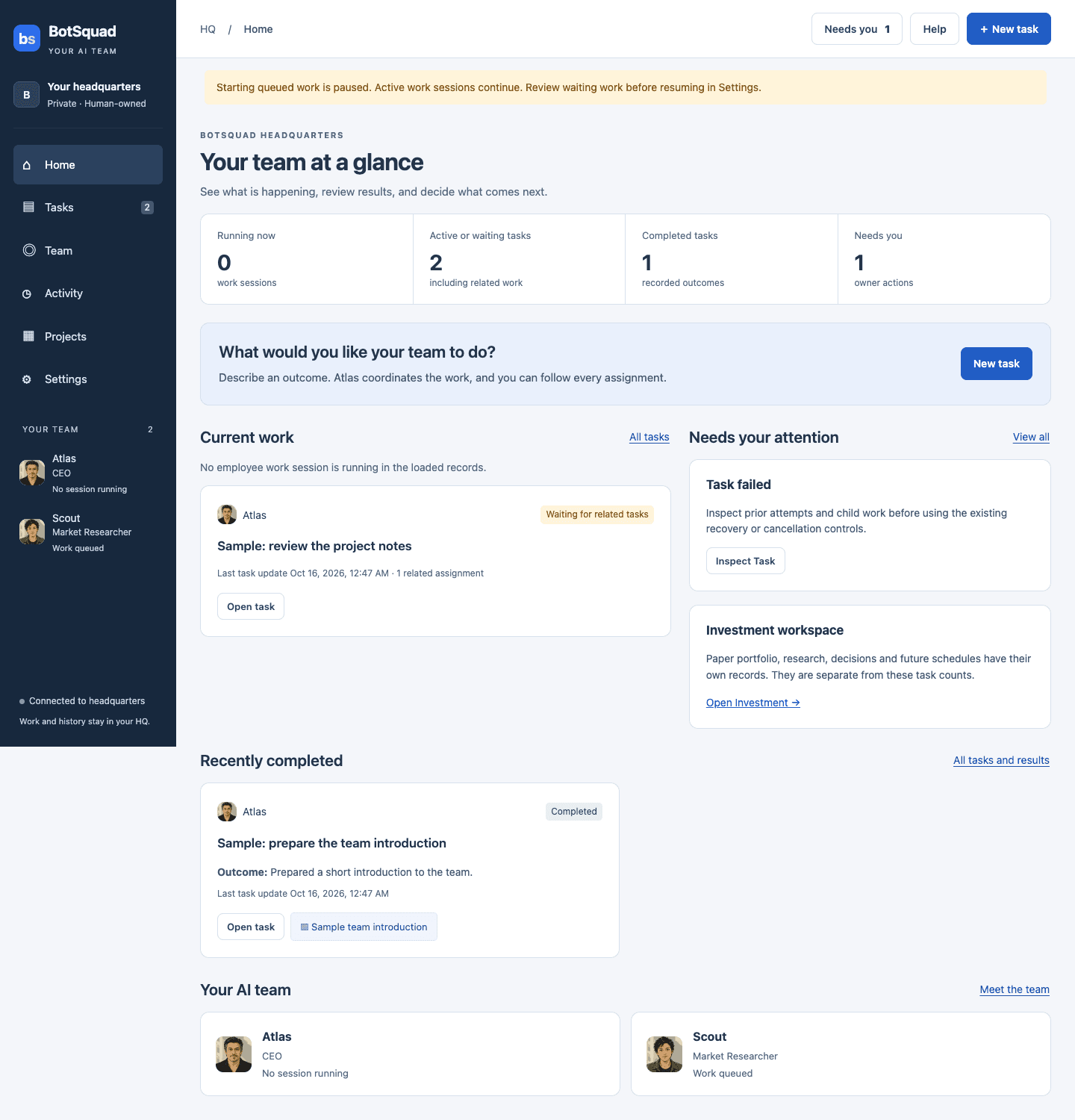
Task: Click the BotSquad bs logo icon
Action: pyautogui.click(x=27, y=38)
